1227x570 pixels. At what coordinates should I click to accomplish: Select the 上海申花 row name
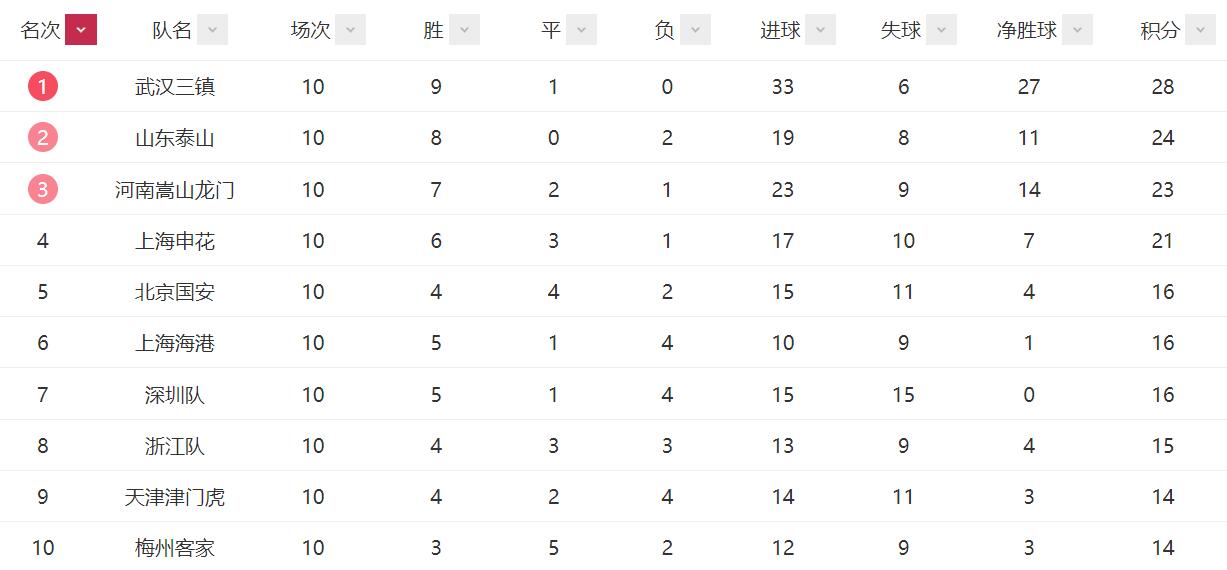[175, 241]
